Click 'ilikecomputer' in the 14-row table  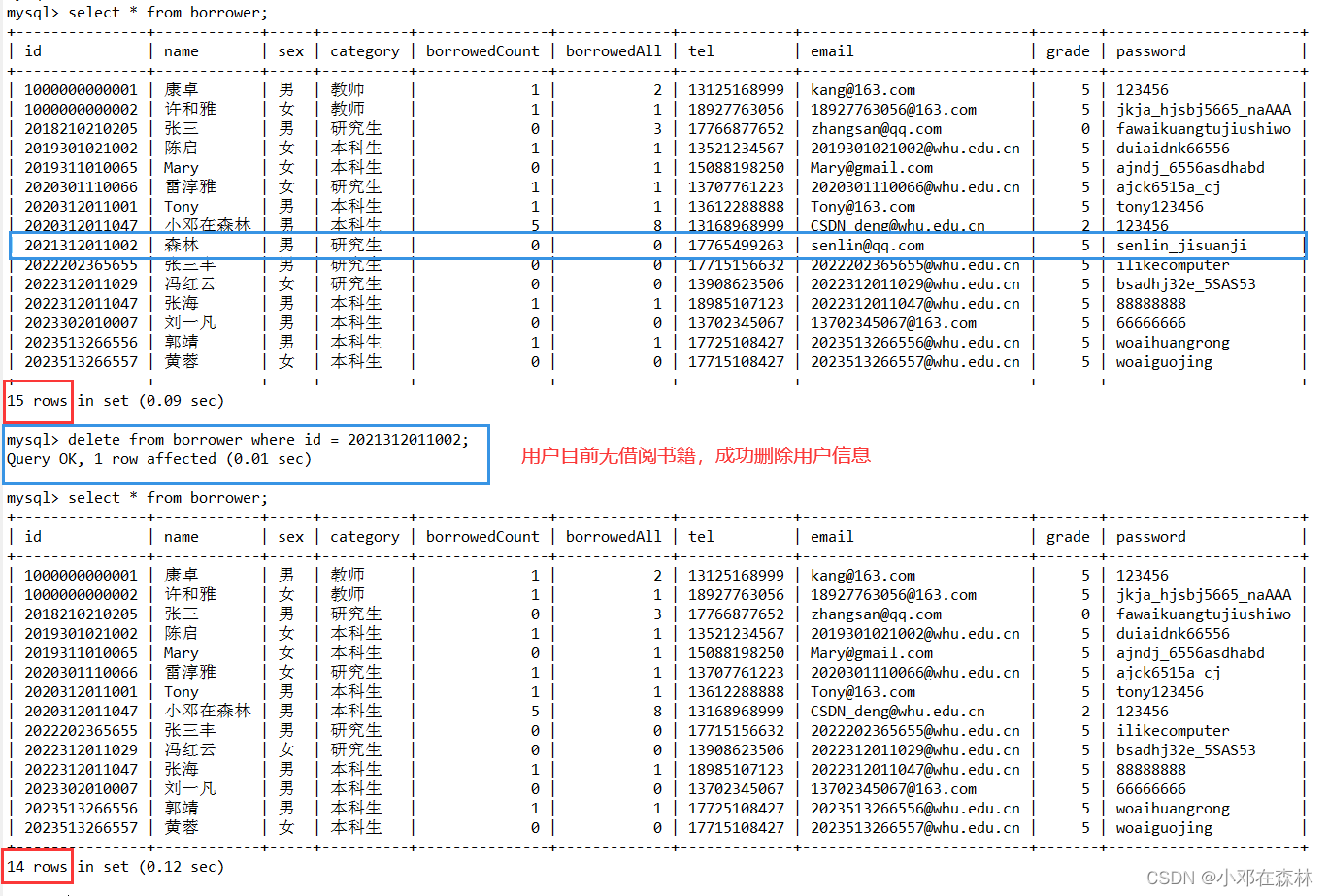(x=1173, y=731)
